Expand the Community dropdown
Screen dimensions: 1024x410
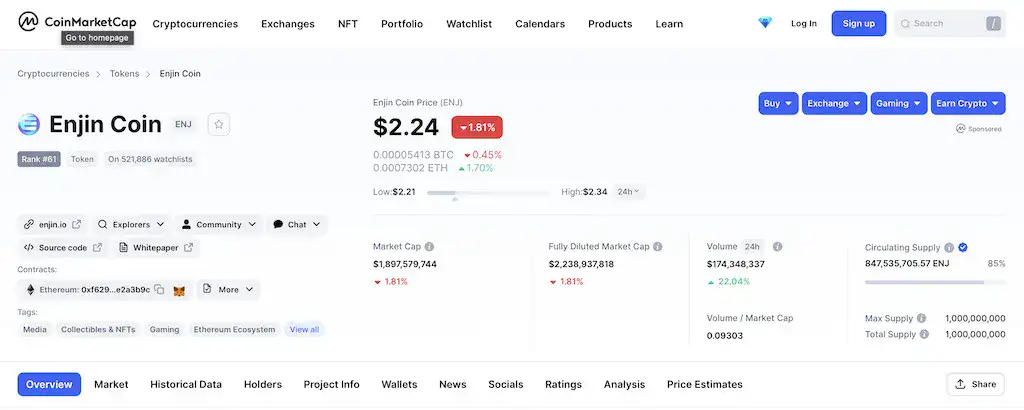pos(219,225)
